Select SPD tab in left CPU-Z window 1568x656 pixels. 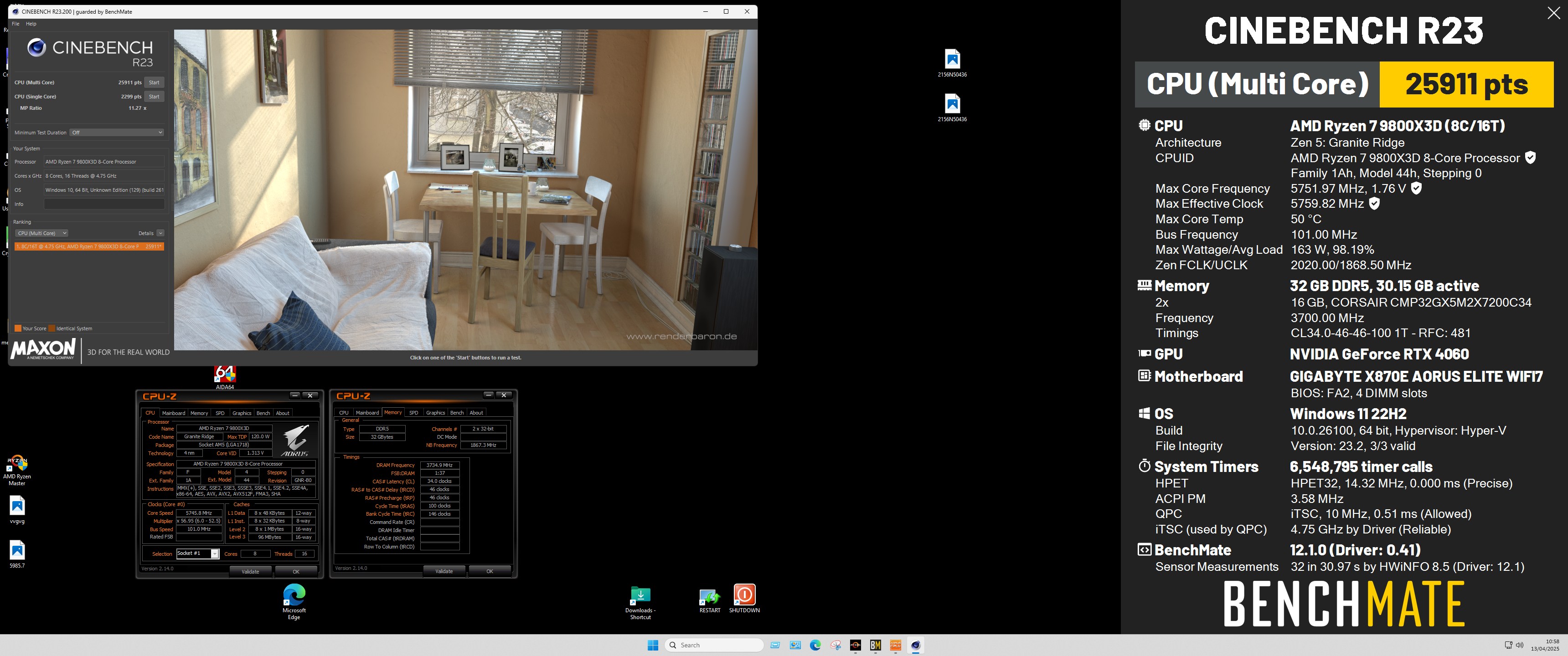tap(220, 413)
